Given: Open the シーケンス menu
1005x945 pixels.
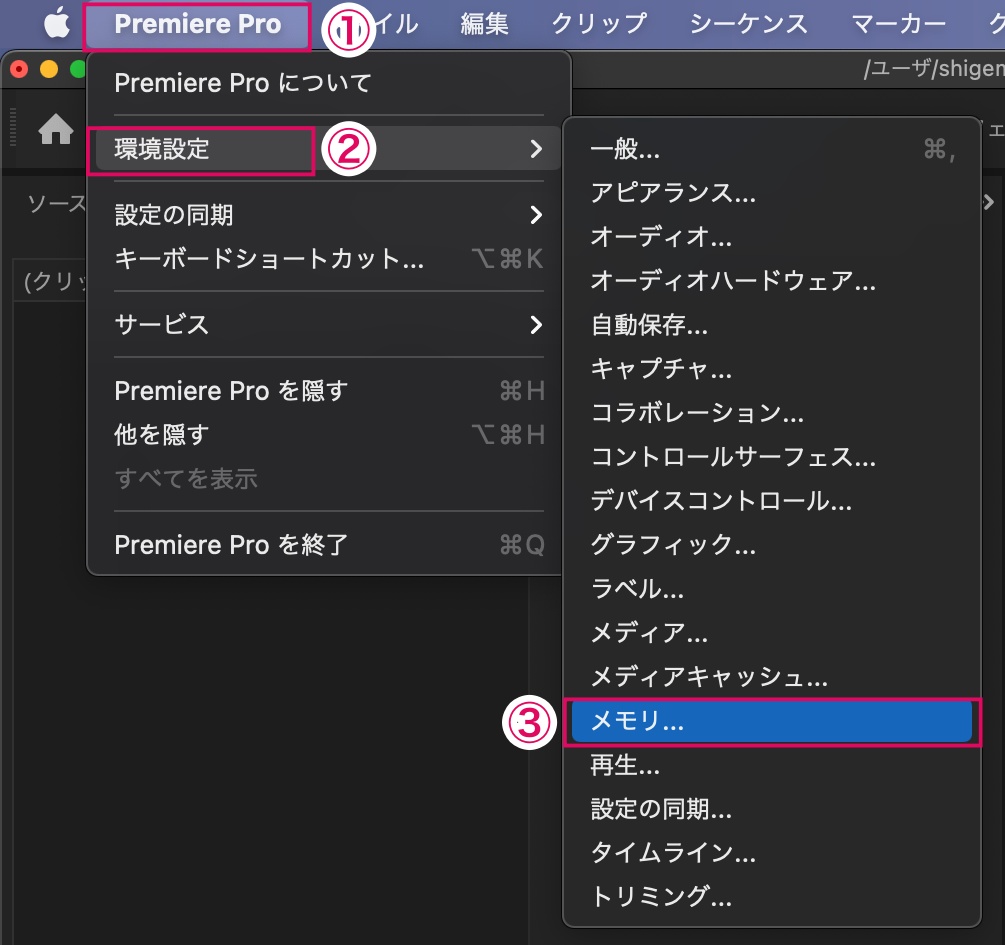Looking at the screenshot, I should 749,24.
